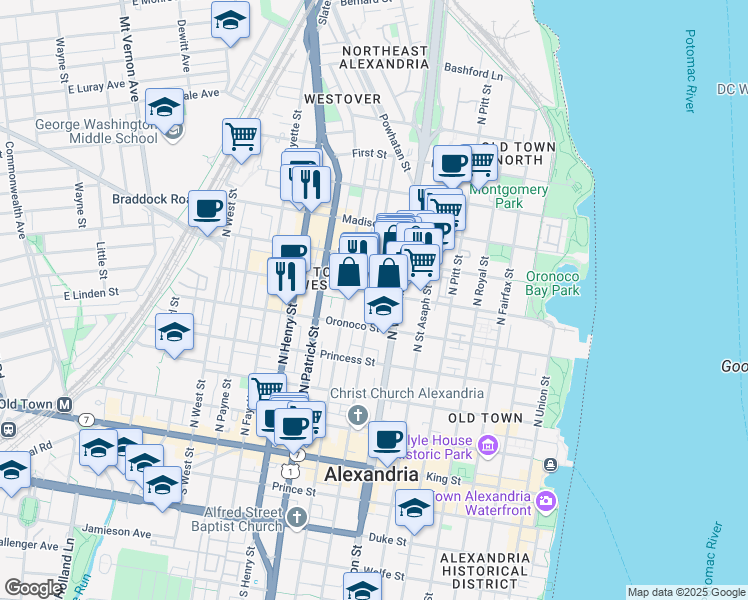This screenshot has height=600, width=748.
Task: Click the school marker west of N West St
Action: (175, 334)
